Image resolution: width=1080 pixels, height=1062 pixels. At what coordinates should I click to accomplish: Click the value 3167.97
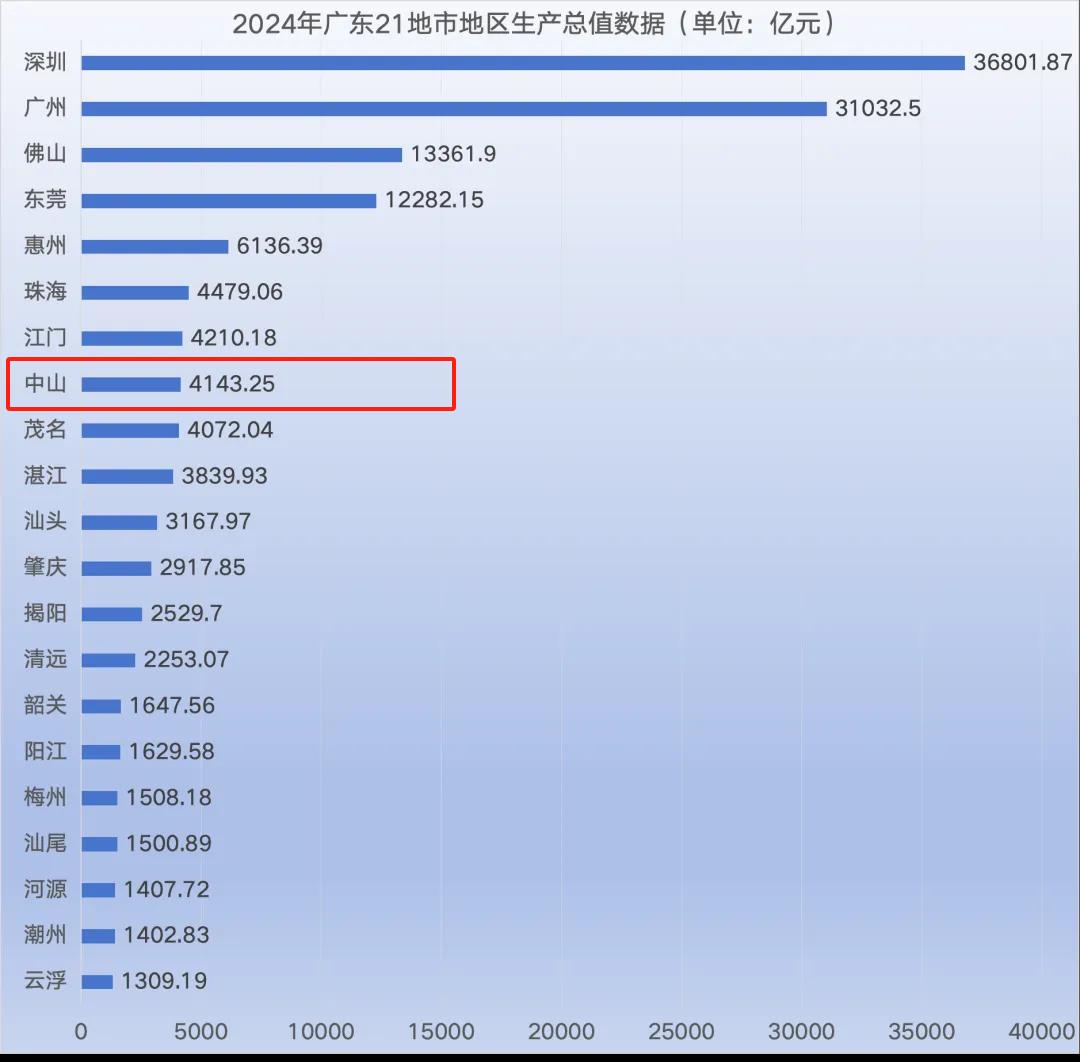[x=208, y=521]
